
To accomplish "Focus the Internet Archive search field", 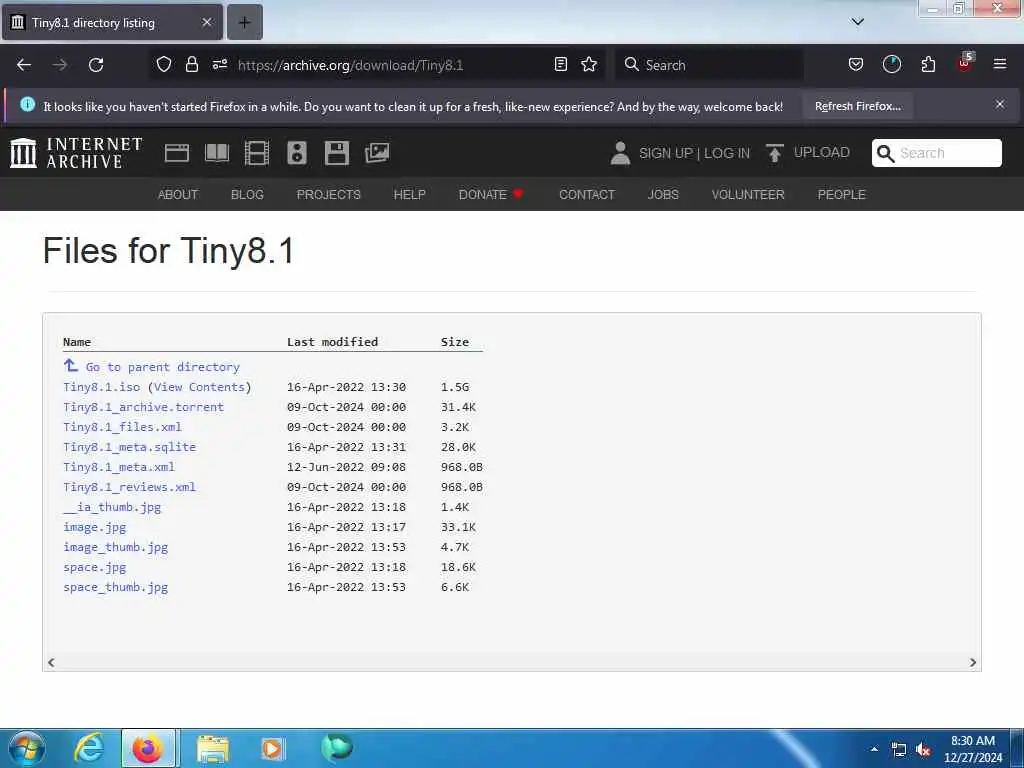I will [936, 153].
